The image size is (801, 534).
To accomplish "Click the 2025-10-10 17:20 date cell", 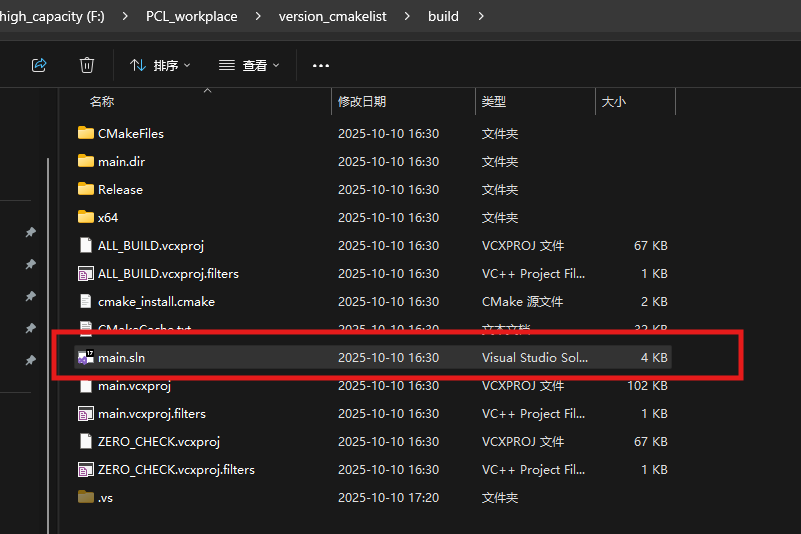I will [388, 497].
